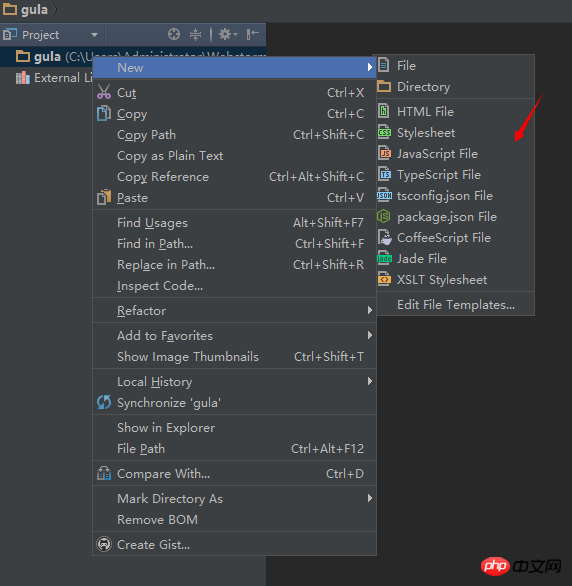This screenshot has height=586, width=572.
Task: Expand the Refactor submenu
Action: [234, 311]
